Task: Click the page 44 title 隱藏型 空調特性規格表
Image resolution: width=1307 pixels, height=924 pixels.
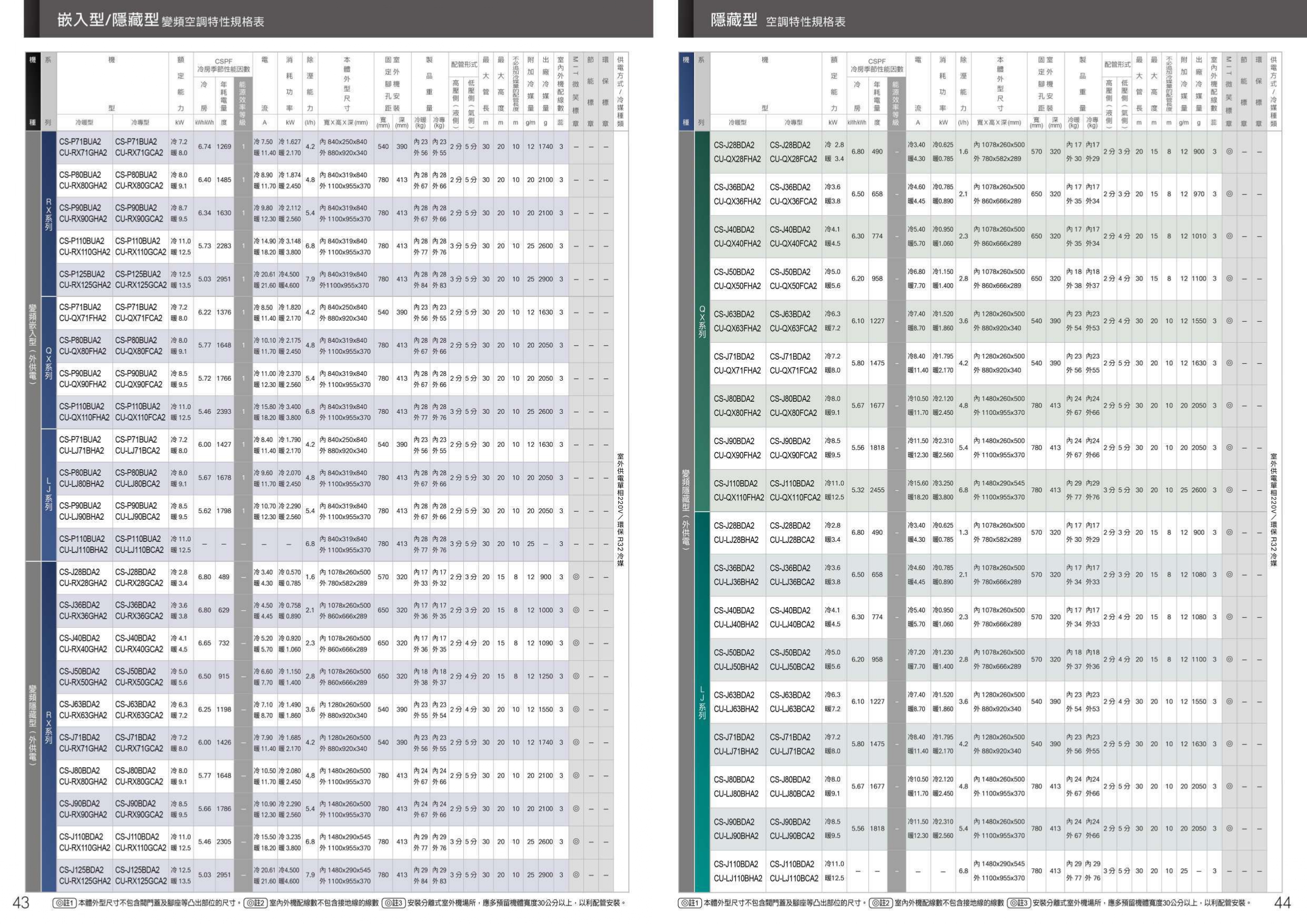Action: 778,20
